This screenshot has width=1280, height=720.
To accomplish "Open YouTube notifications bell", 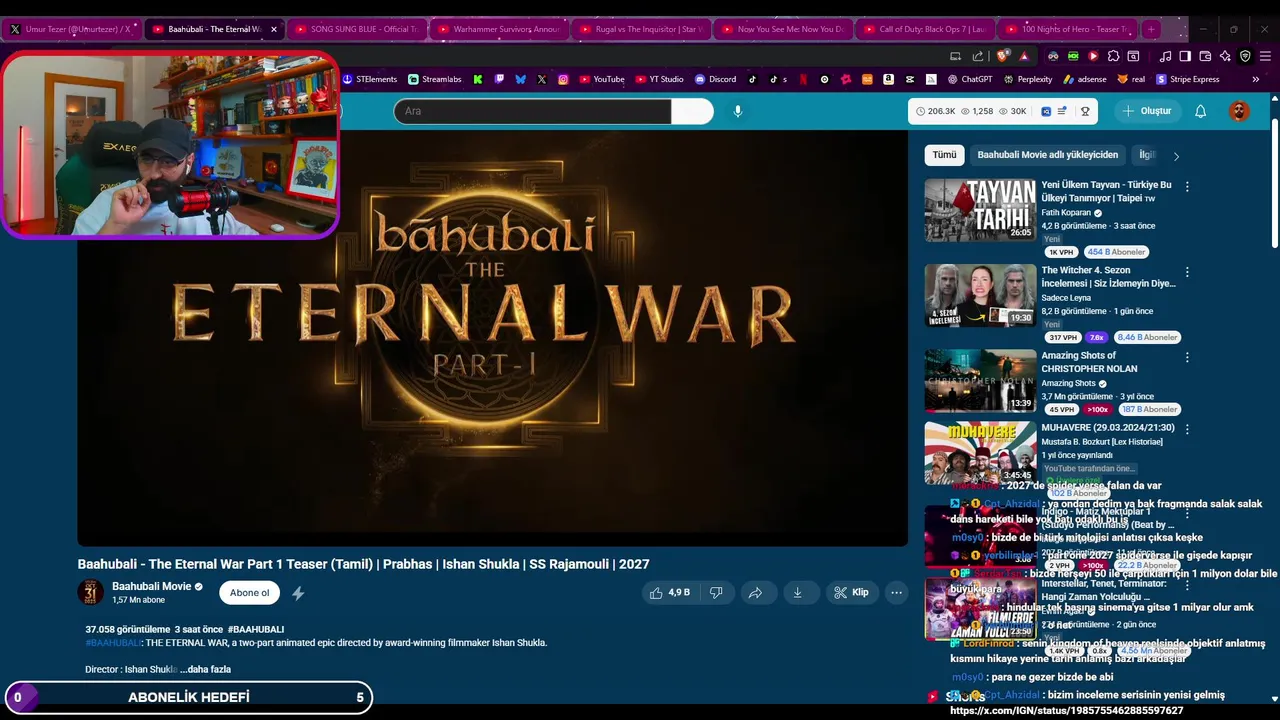I will 1200,111.
